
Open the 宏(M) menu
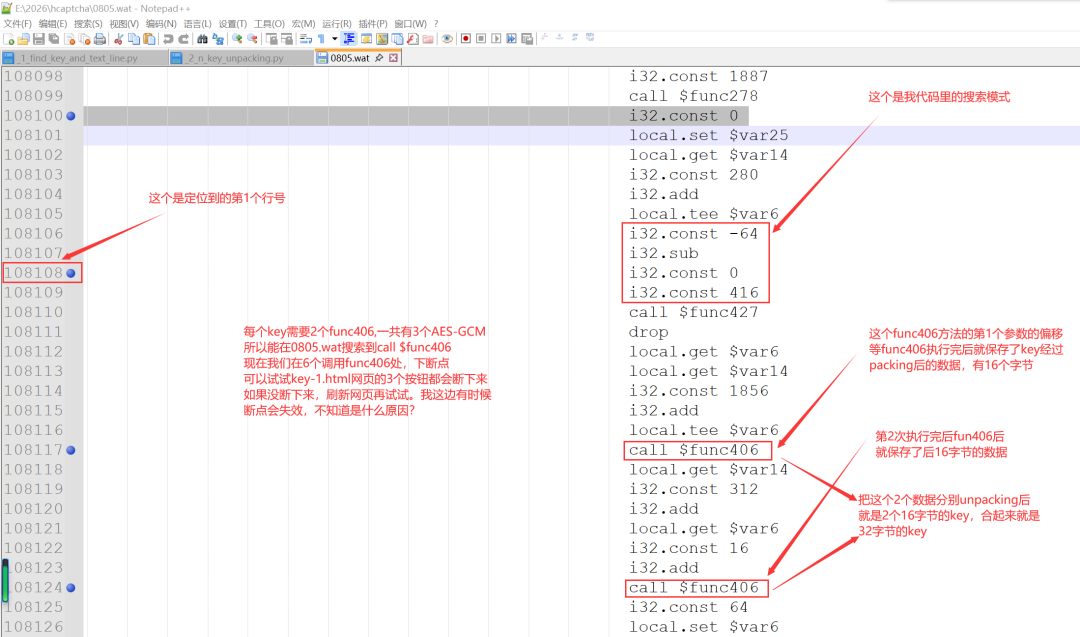[303, 23]
